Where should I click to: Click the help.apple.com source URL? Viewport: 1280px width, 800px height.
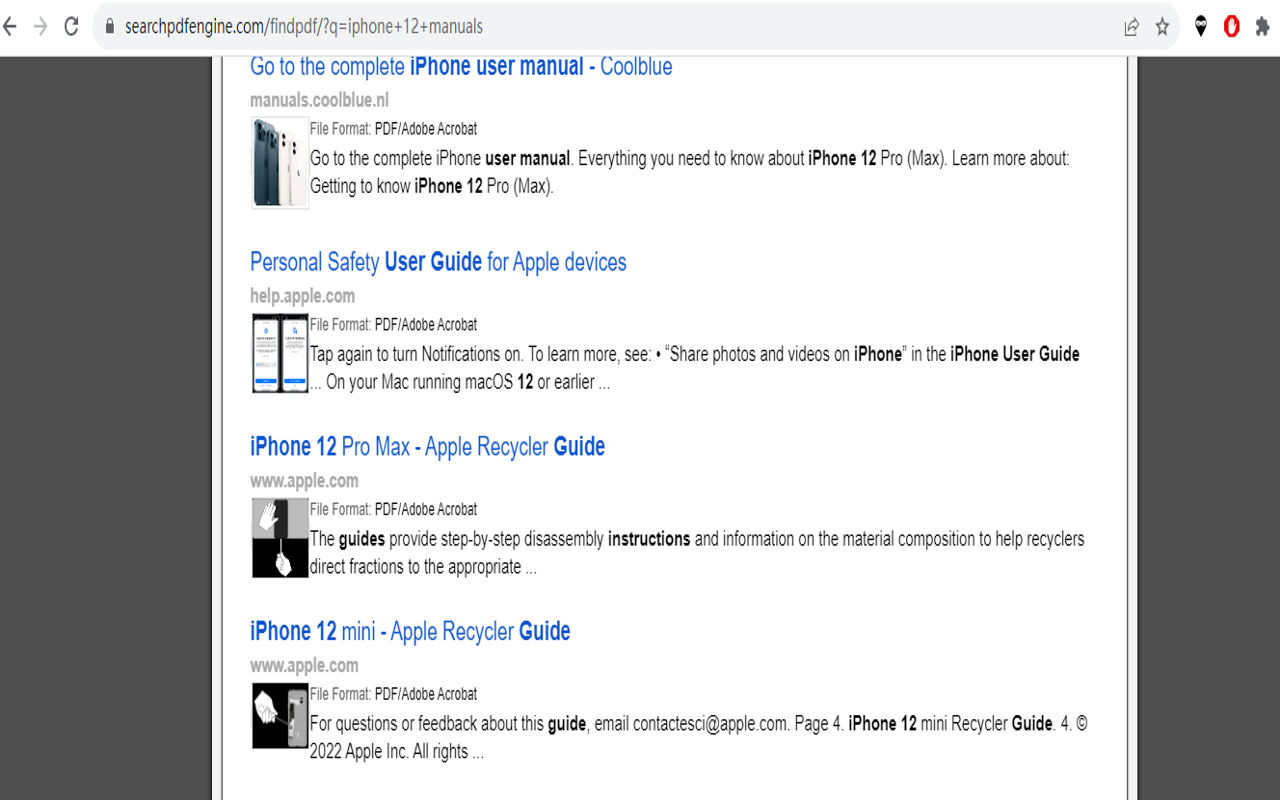click(x=302, y=296)
